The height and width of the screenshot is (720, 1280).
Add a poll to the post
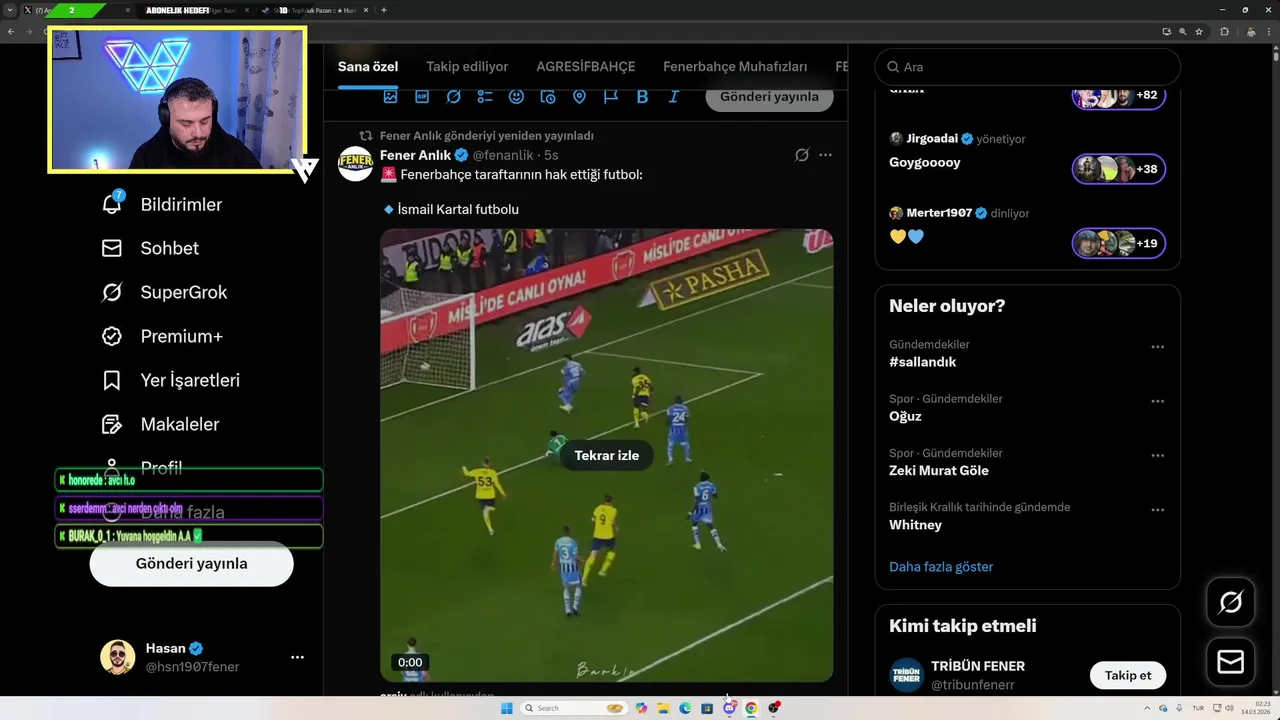click(485, 97)
